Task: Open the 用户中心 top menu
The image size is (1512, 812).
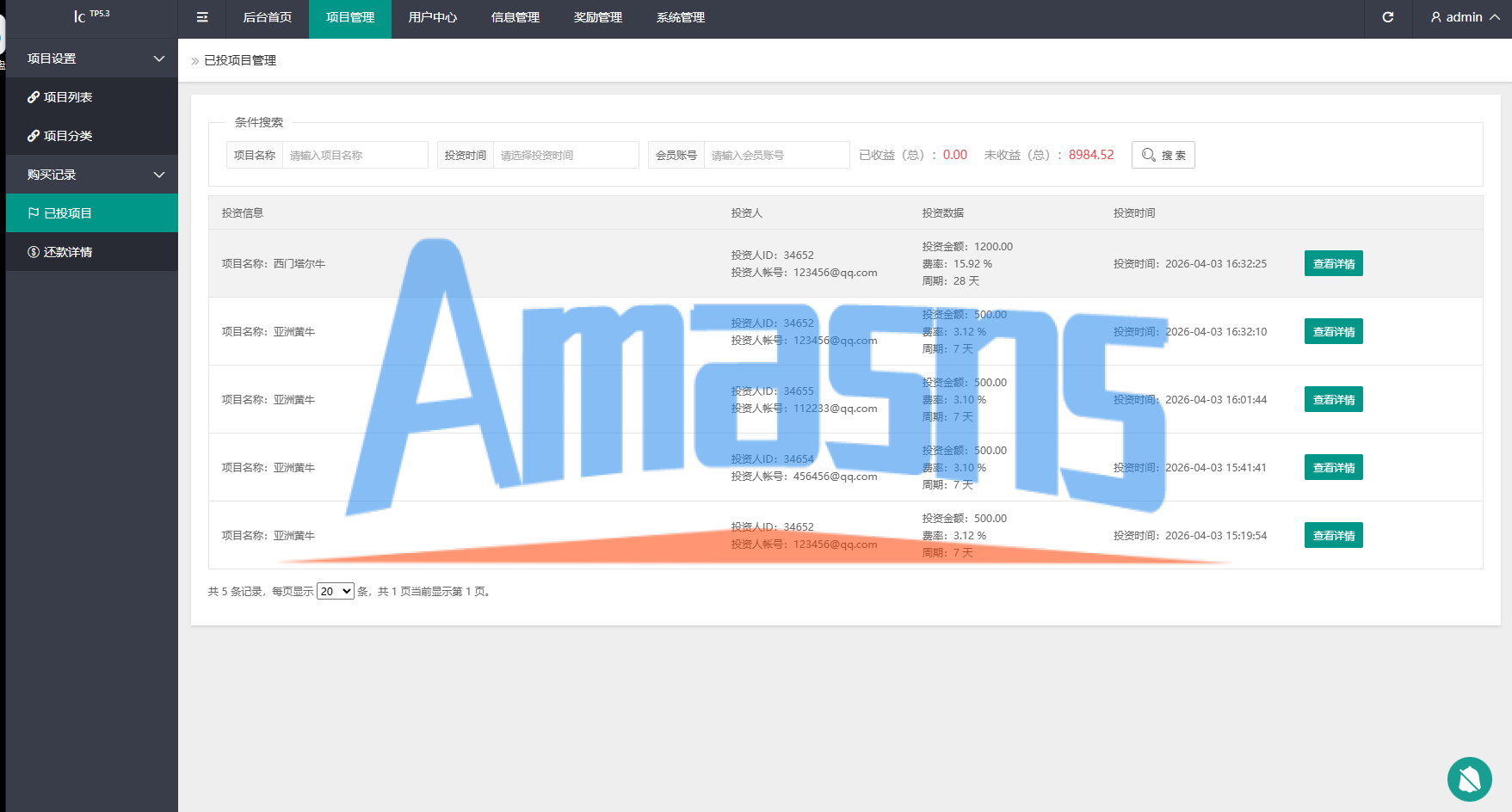Action: coord(433,17)
